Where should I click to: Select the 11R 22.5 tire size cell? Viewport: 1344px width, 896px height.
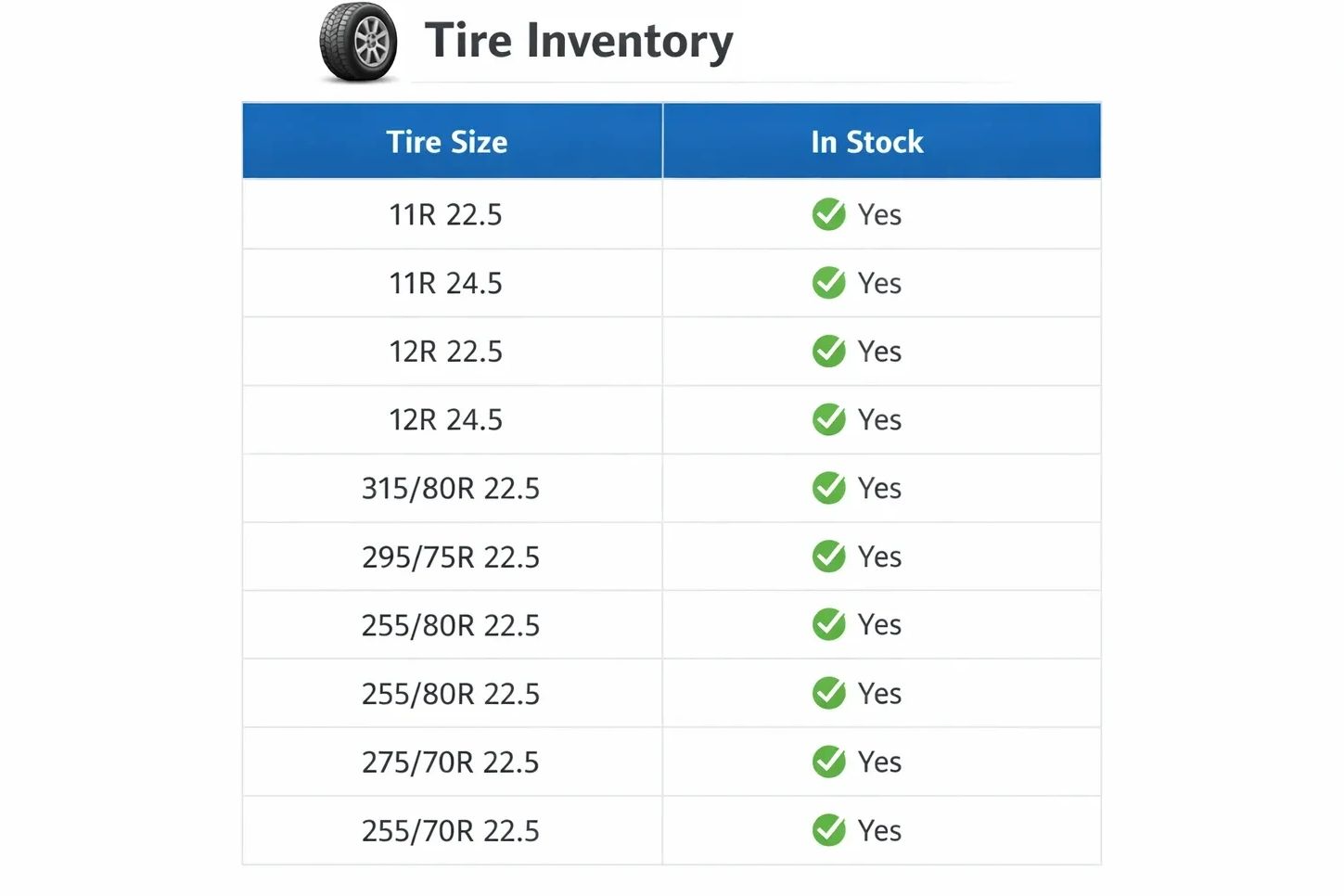pyautogui.click(x=446, y=214)
